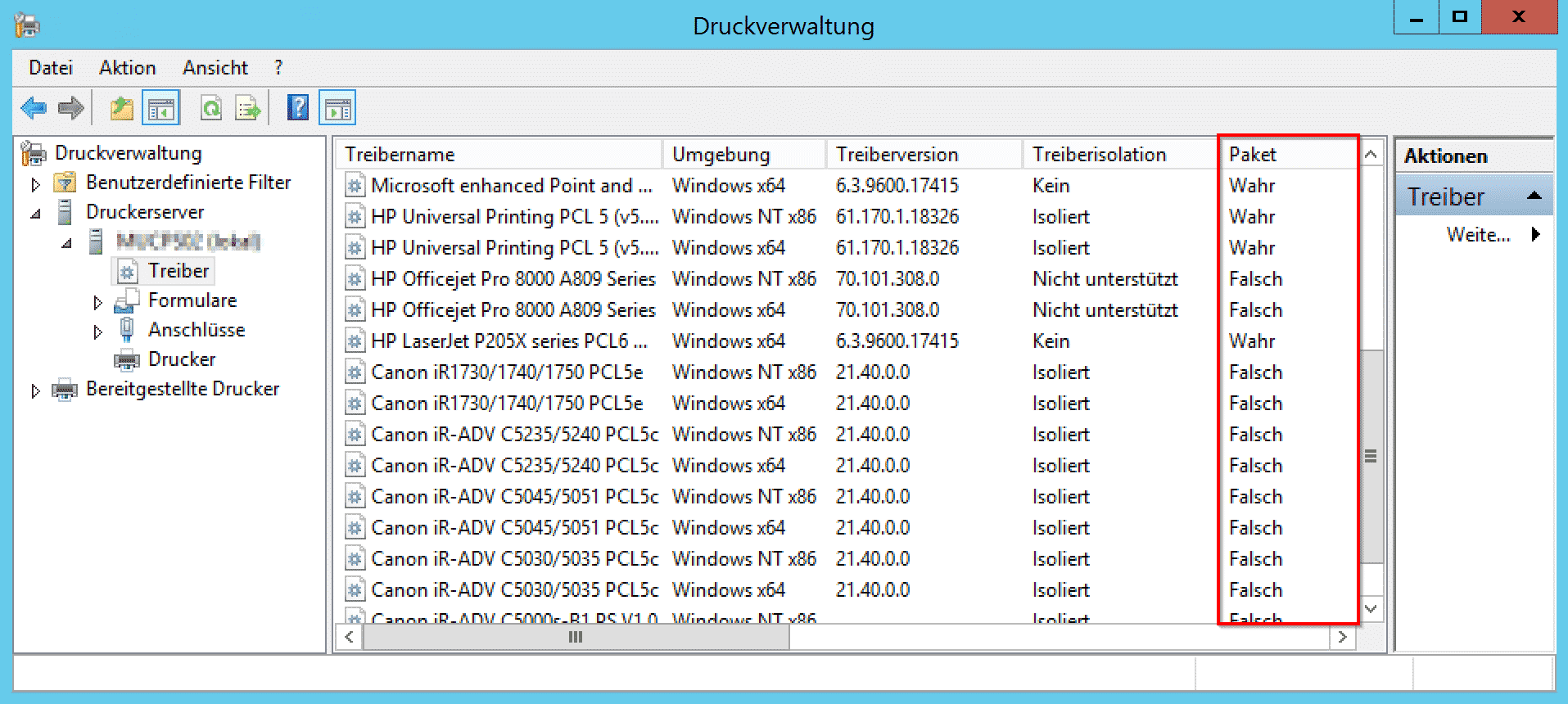Collapse the blurred server node arrow
This screenshot has width=1568, height=704.
(66, 243)
